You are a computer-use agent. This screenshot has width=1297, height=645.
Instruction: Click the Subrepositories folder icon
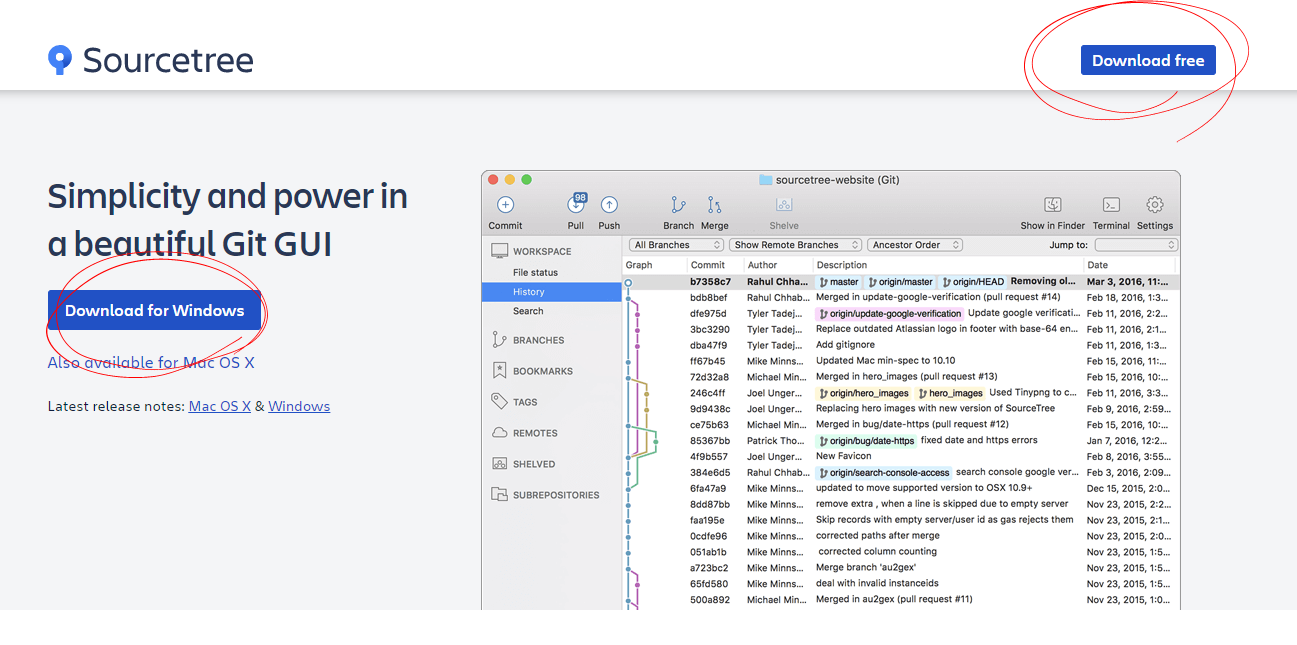coord(500,494)
